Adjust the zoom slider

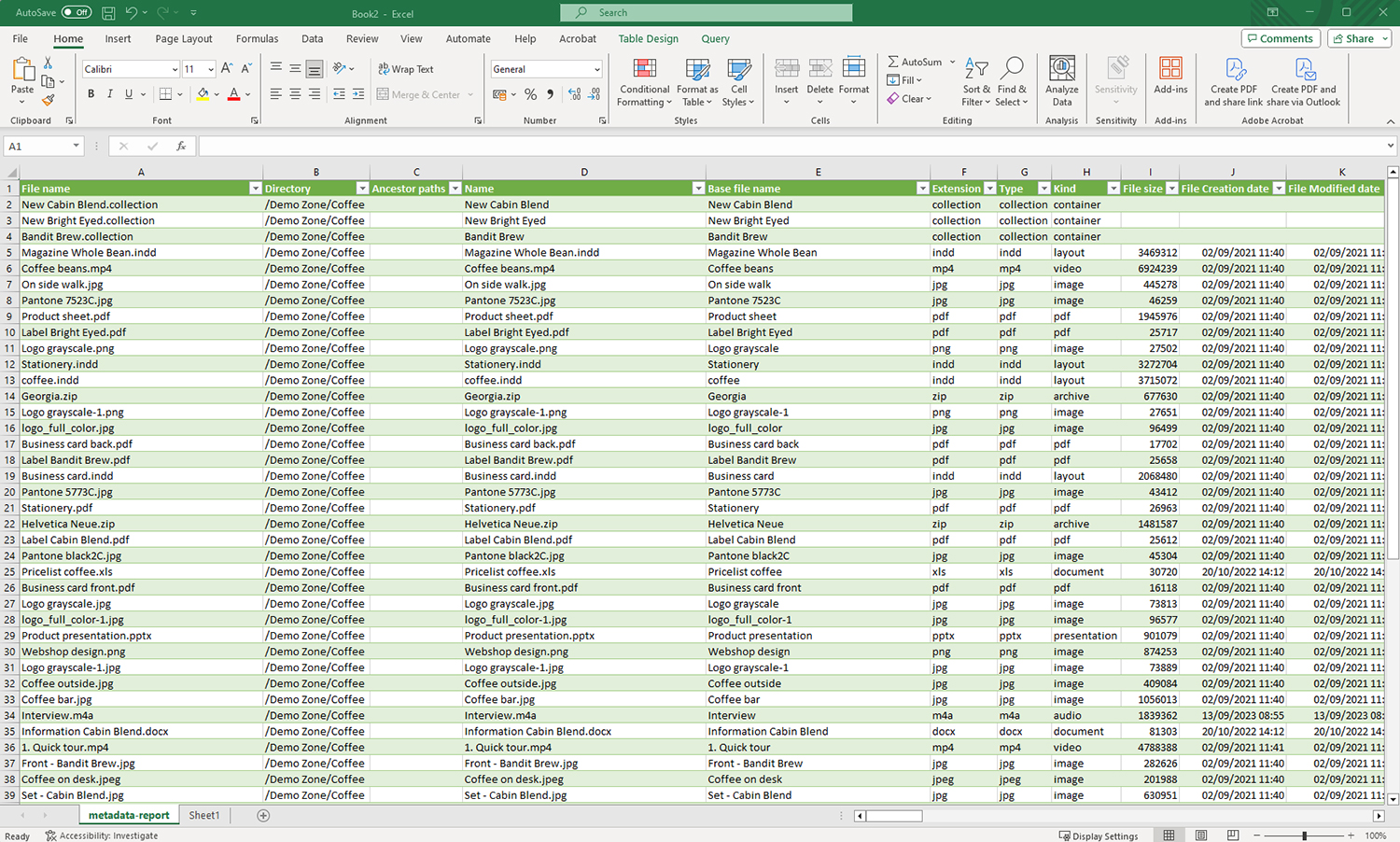(x=1304, y=835)
